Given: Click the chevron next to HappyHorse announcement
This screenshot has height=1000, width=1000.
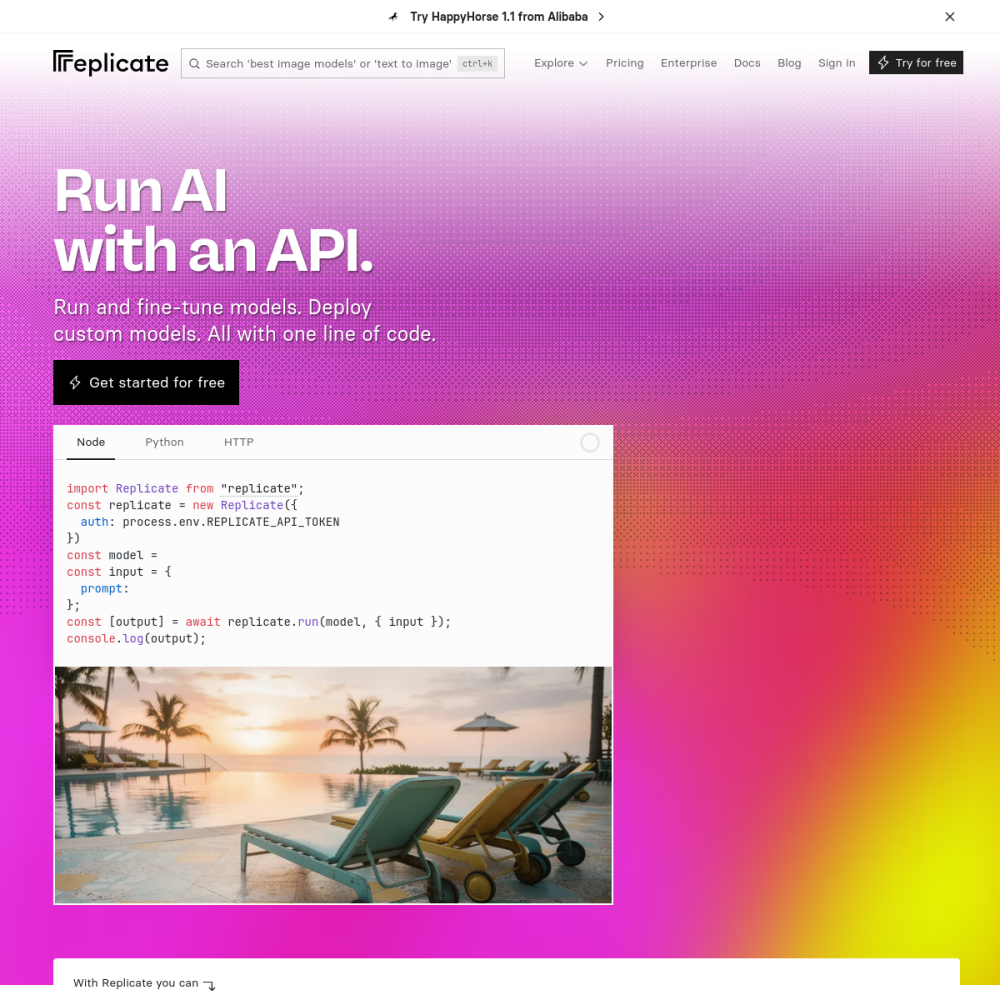Looking at the screenshot, I should click(x=601, y=17).
